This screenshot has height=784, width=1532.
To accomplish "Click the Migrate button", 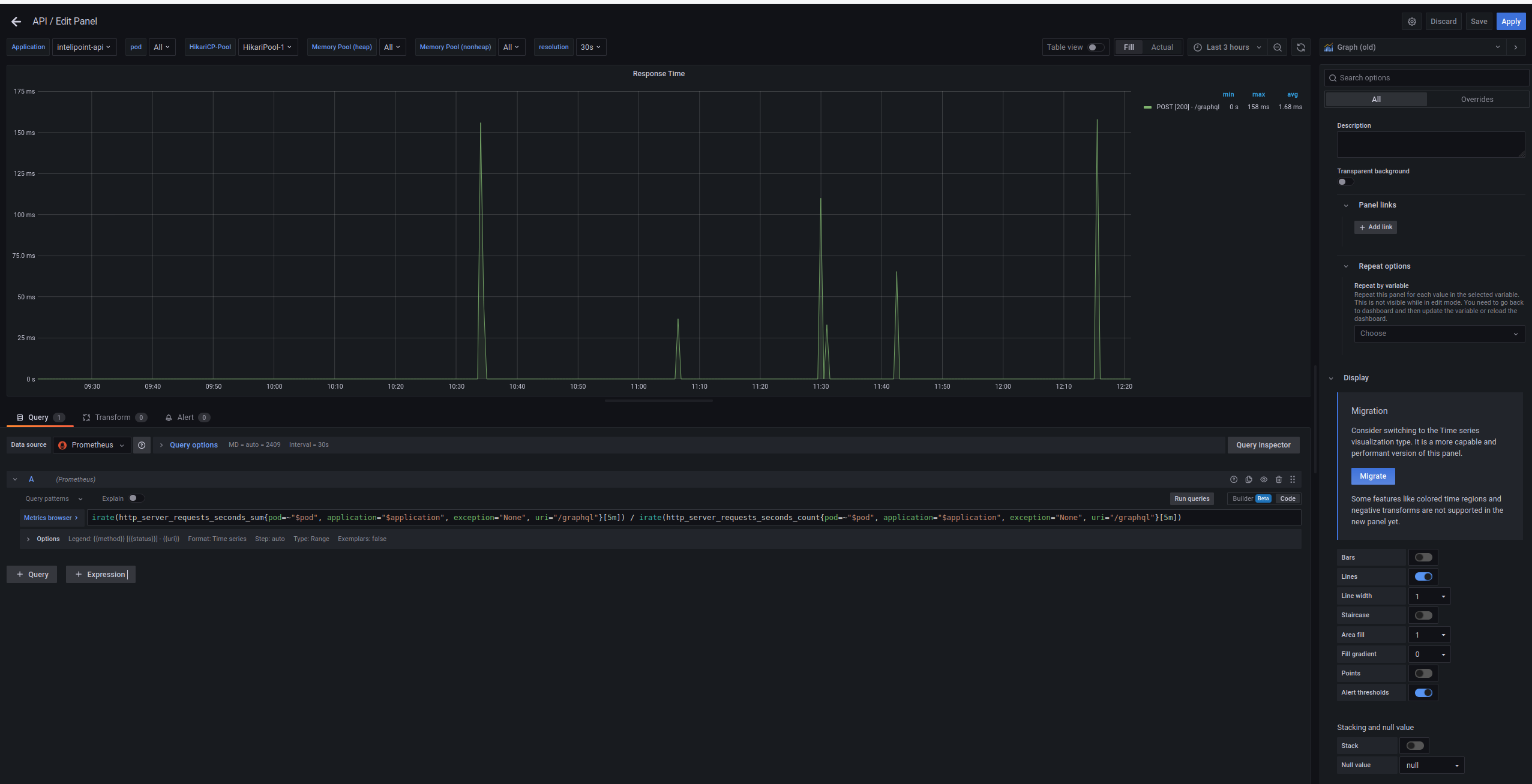I will click(1373, 476).
